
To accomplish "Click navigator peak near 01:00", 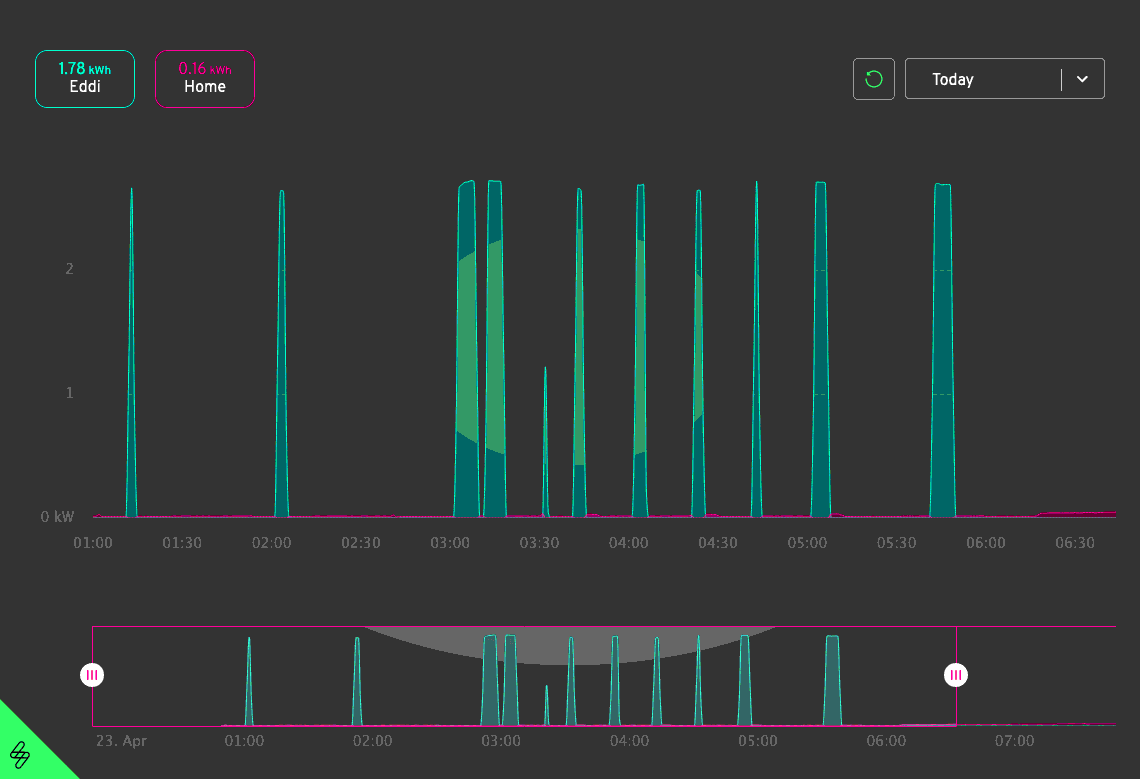I will pos(249,690).
